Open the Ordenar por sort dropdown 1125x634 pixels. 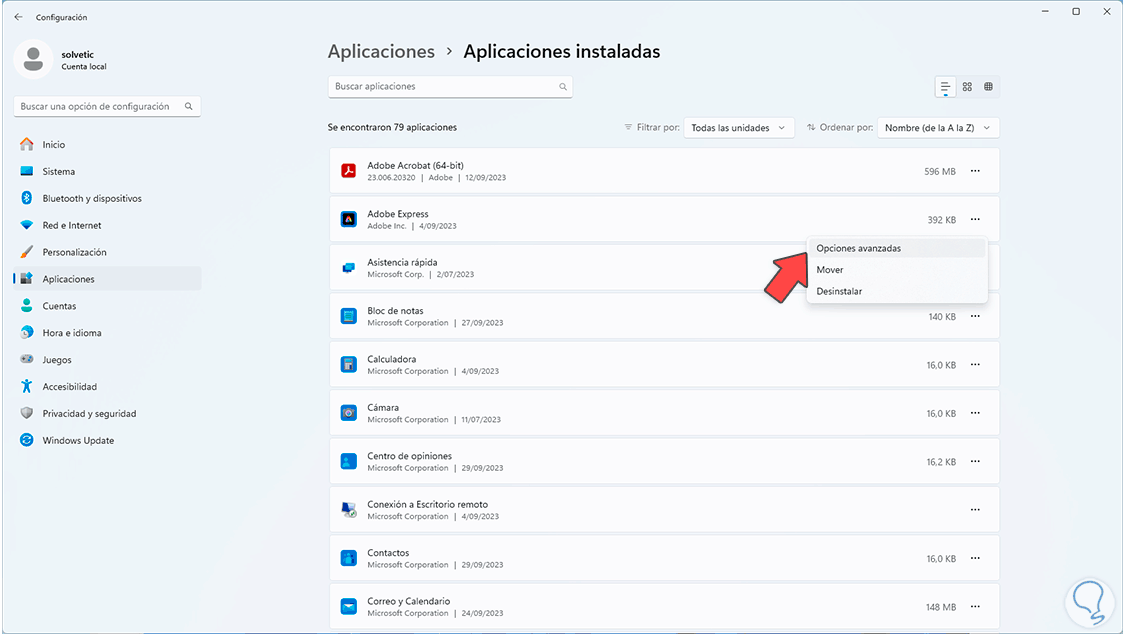937,128
